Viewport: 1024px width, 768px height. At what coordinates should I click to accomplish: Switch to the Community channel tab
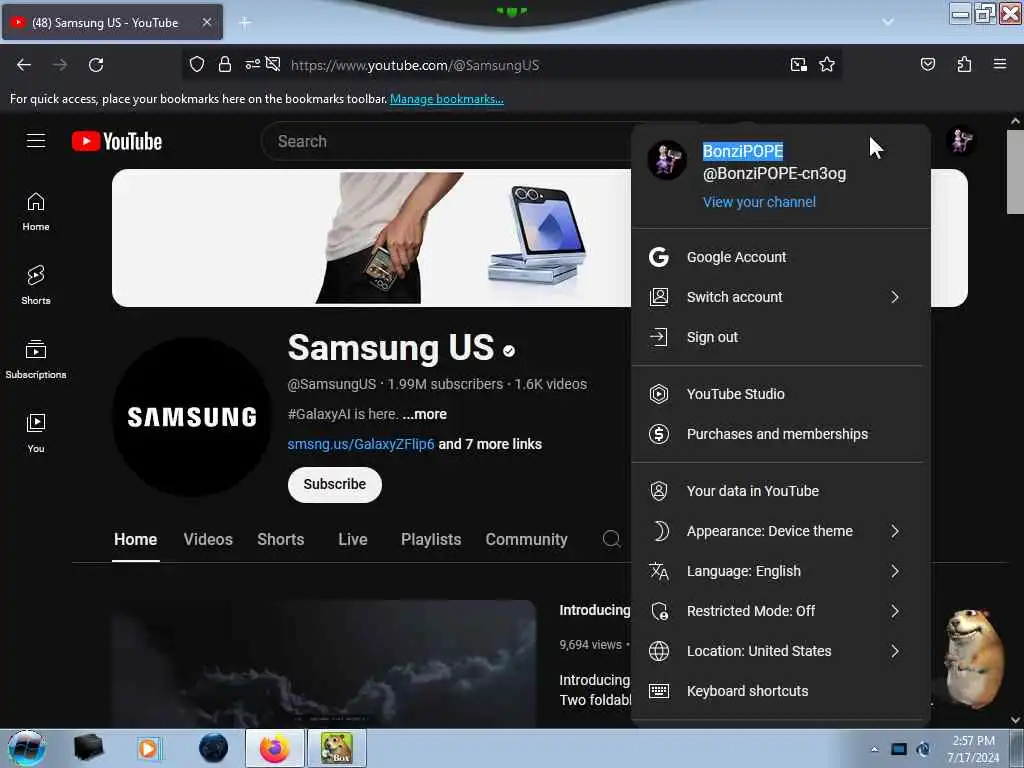click(x=526, y=539)
